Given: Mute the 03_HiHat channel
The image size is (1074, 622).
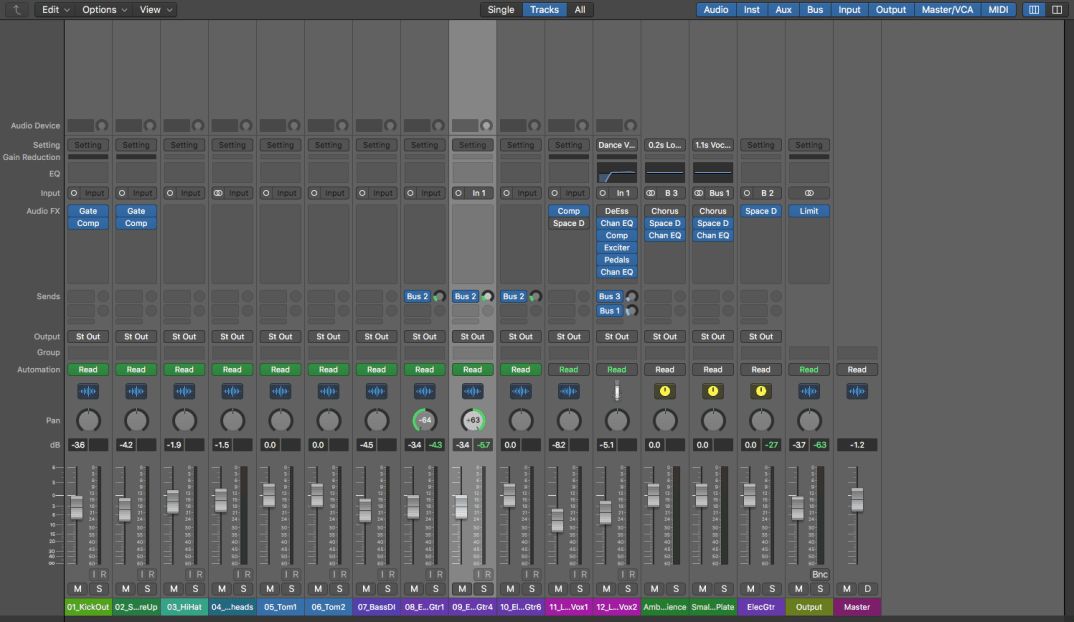Looking at the screenshot, I should tap(173, 589).
